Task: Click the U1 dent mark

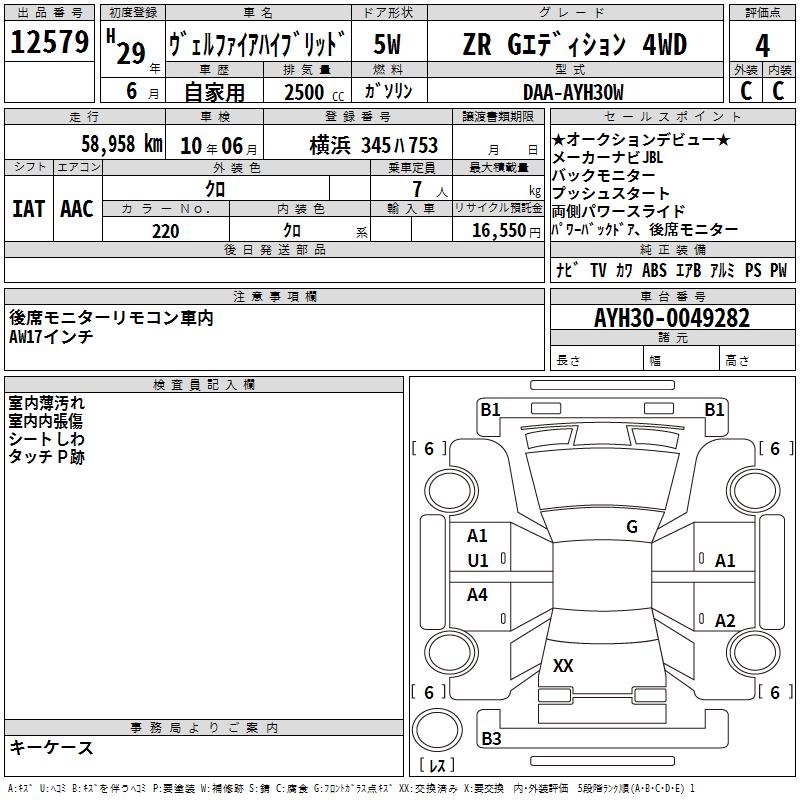Action: click(478, 561)
